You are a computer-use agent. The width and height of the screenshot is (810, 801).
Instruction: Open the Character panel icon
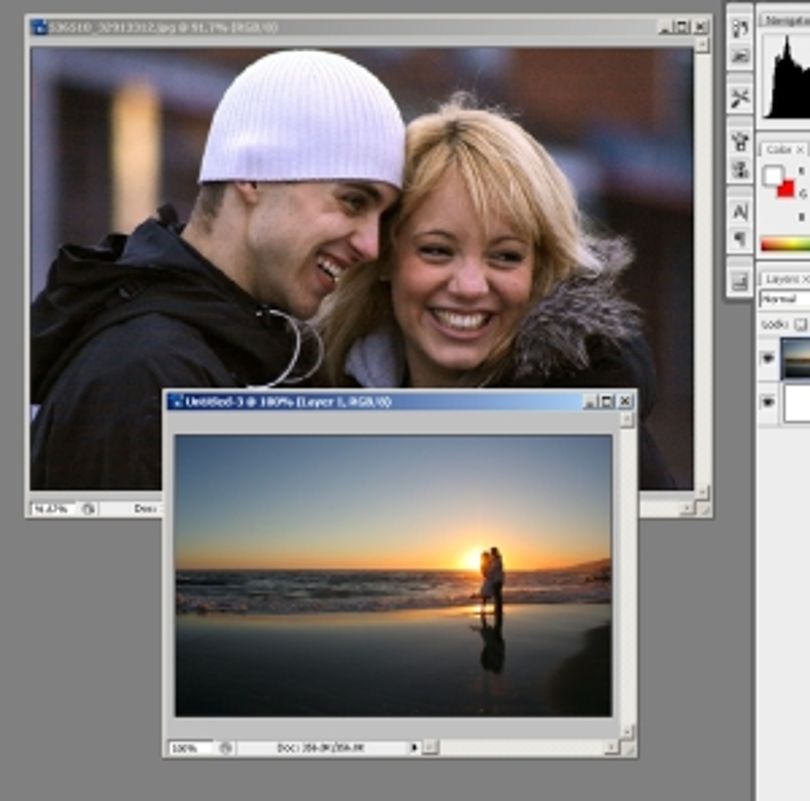point(740,212)
